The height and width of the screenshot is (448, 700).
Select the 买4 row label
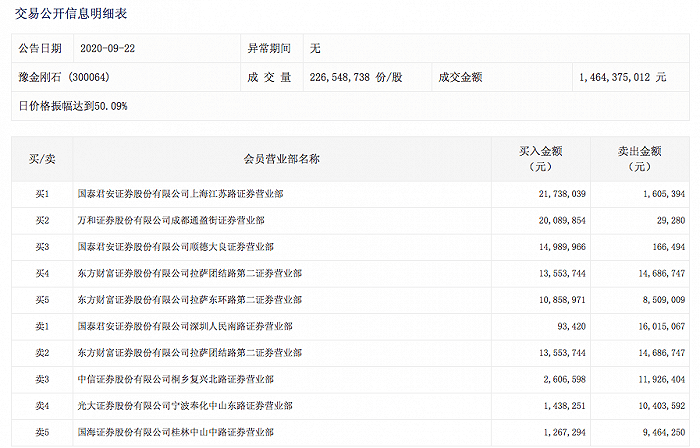(x=42, y=274)
